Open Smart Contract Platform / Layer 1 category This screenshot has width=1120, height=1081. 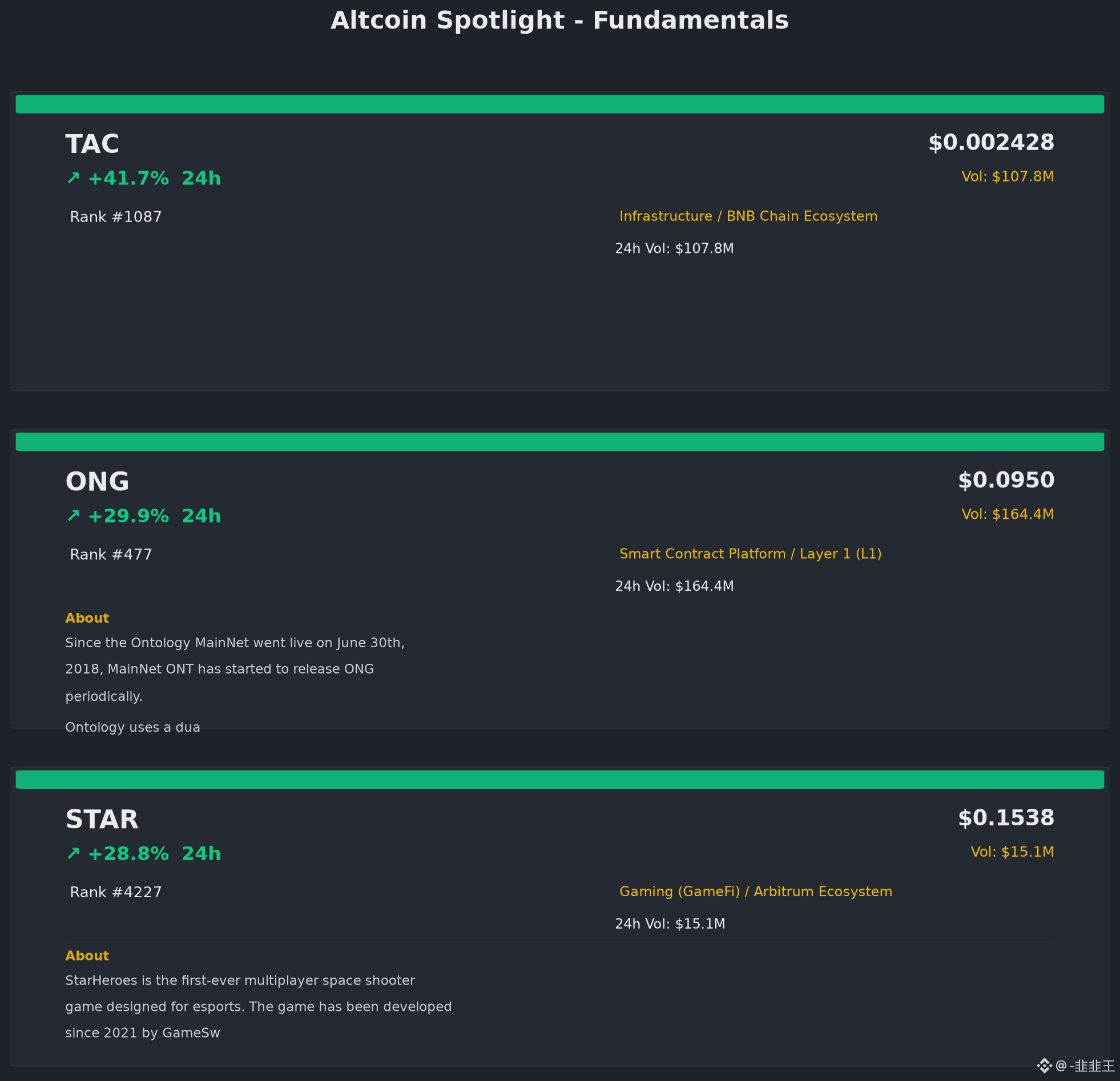(x=750, y=554)
